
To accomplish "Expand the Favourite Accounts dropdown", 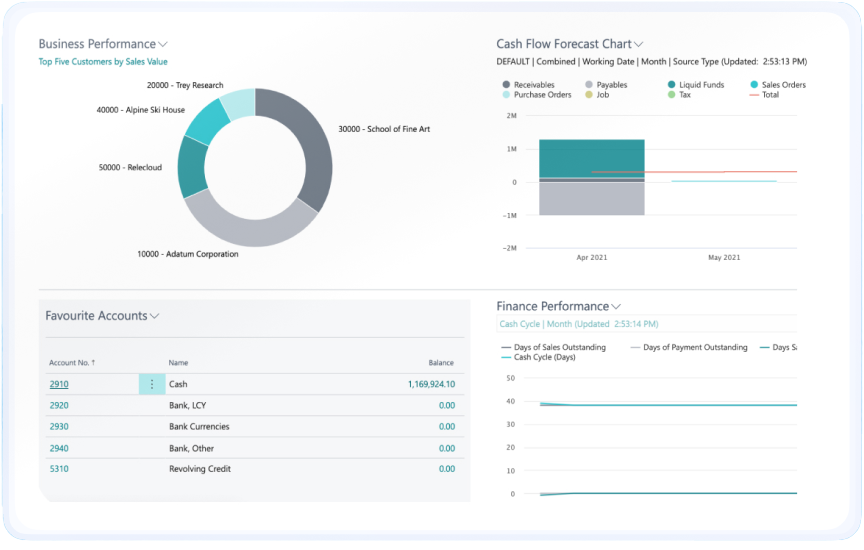I will [154, 316].
